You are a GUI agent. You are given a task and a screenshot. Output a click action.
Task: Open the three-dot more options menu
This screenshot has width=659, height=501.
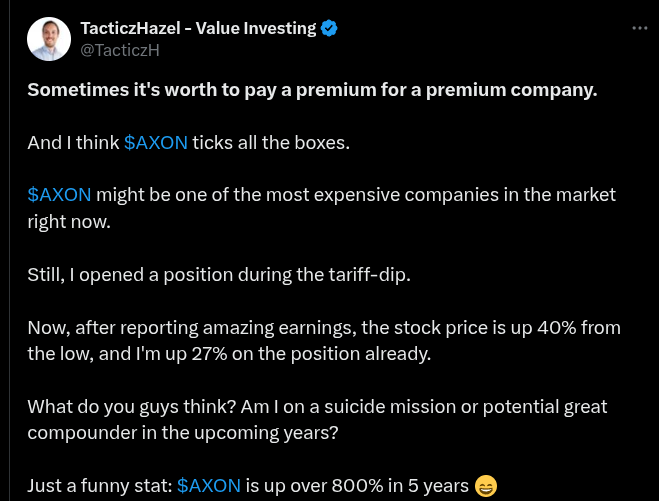pyautogui.click(x=639, y=28)
